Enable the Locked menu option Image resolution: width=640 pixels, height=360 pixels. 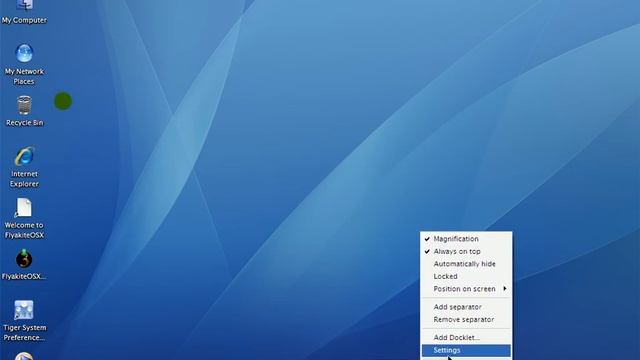pyautogui.click(x=466, y=276)
